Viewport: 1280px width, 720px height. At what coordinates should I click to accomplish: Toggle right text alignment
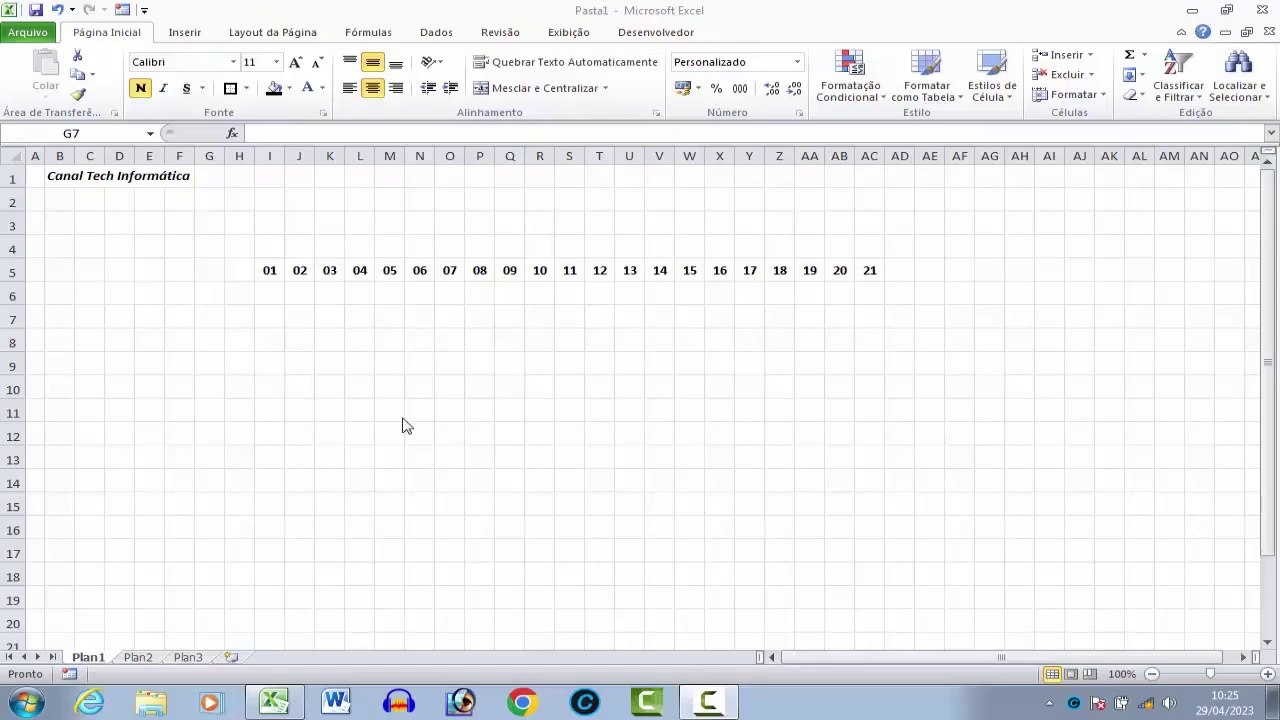click(396, 88)
